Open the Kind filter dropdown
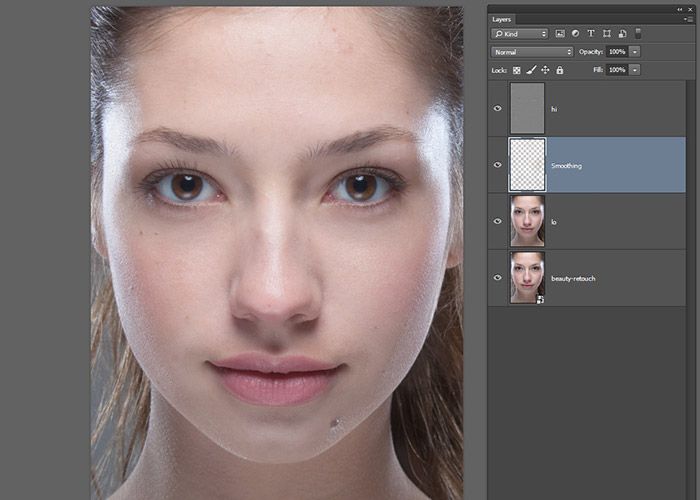Screen dimensions: 700x500 (x=519, y=34)
